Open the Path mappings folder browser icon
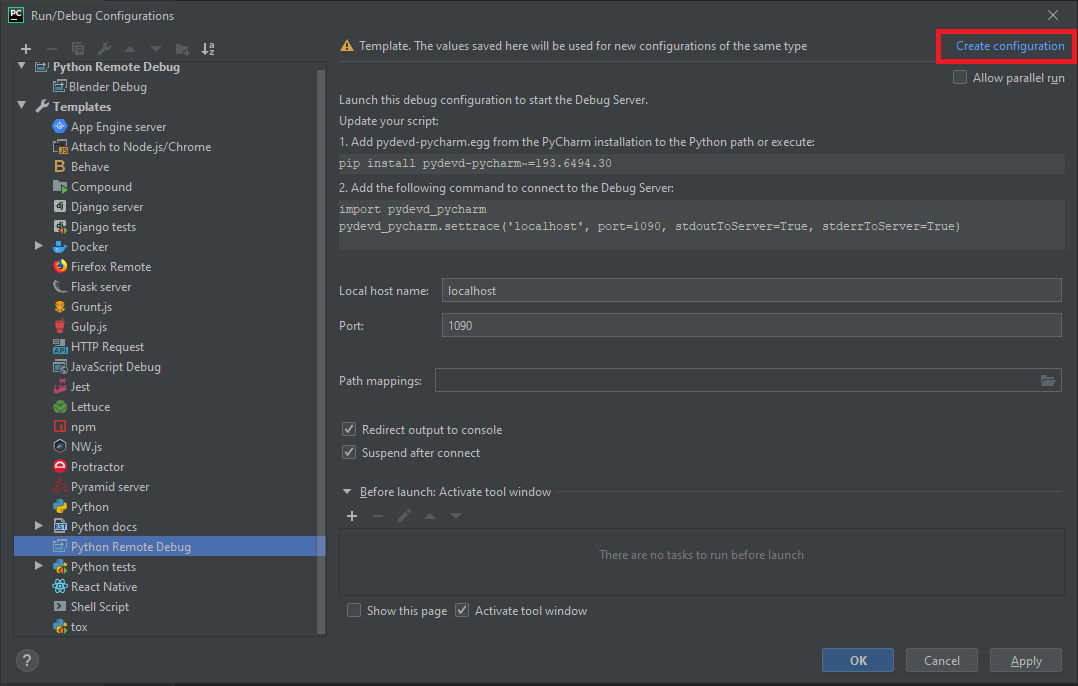Viewport: 1078px width, 686px height. click(1047, 379)
